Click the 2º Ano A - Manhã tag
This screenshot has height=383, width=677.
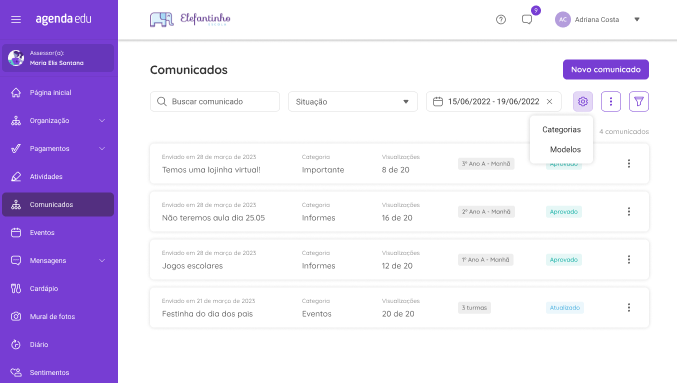point(486,212)
